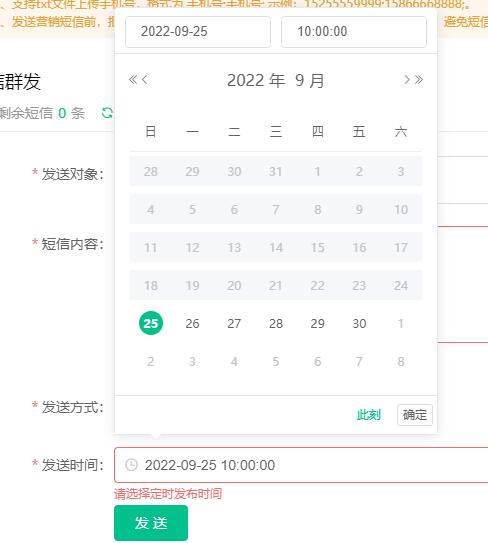
Task: Click disabled day 15 in calendar
Action: 318,247
